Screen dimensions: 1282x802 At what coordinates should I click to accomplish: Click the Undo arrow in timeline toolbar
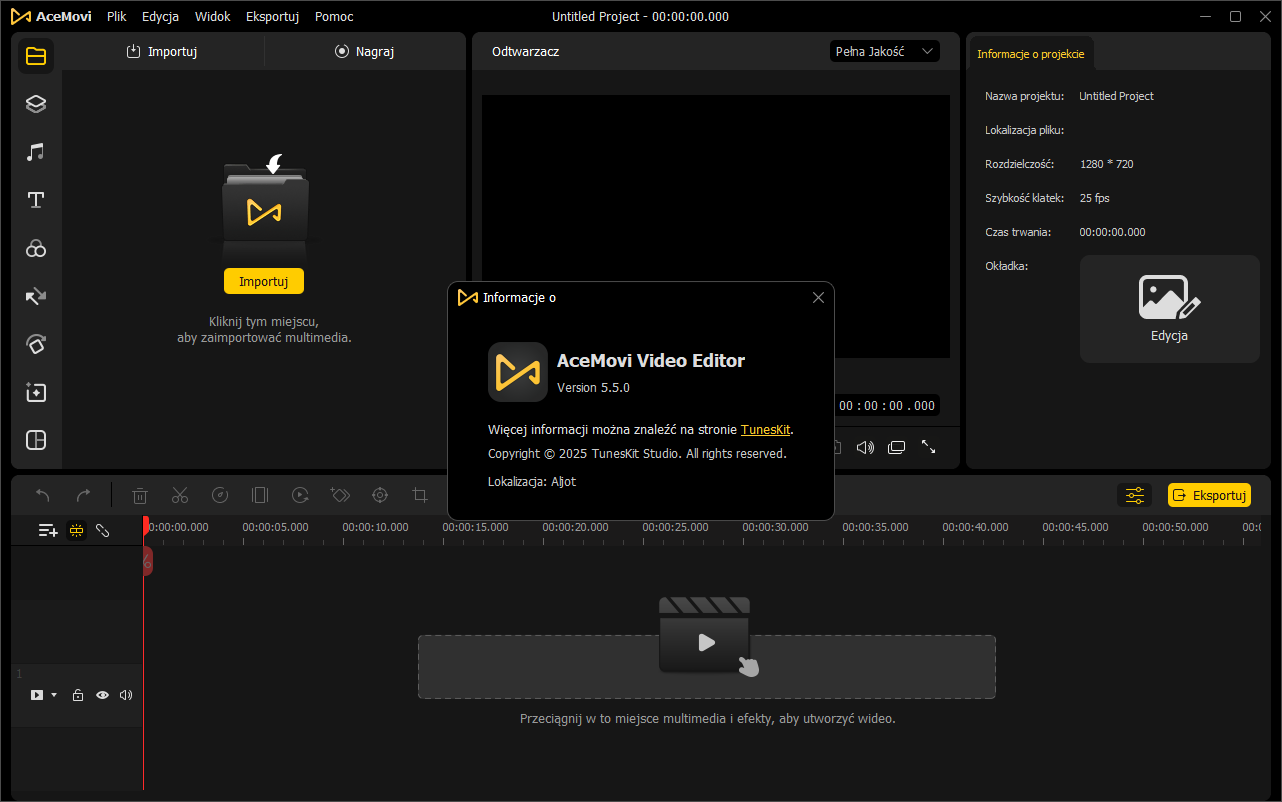pyautogui.click(x=43, y=495)
